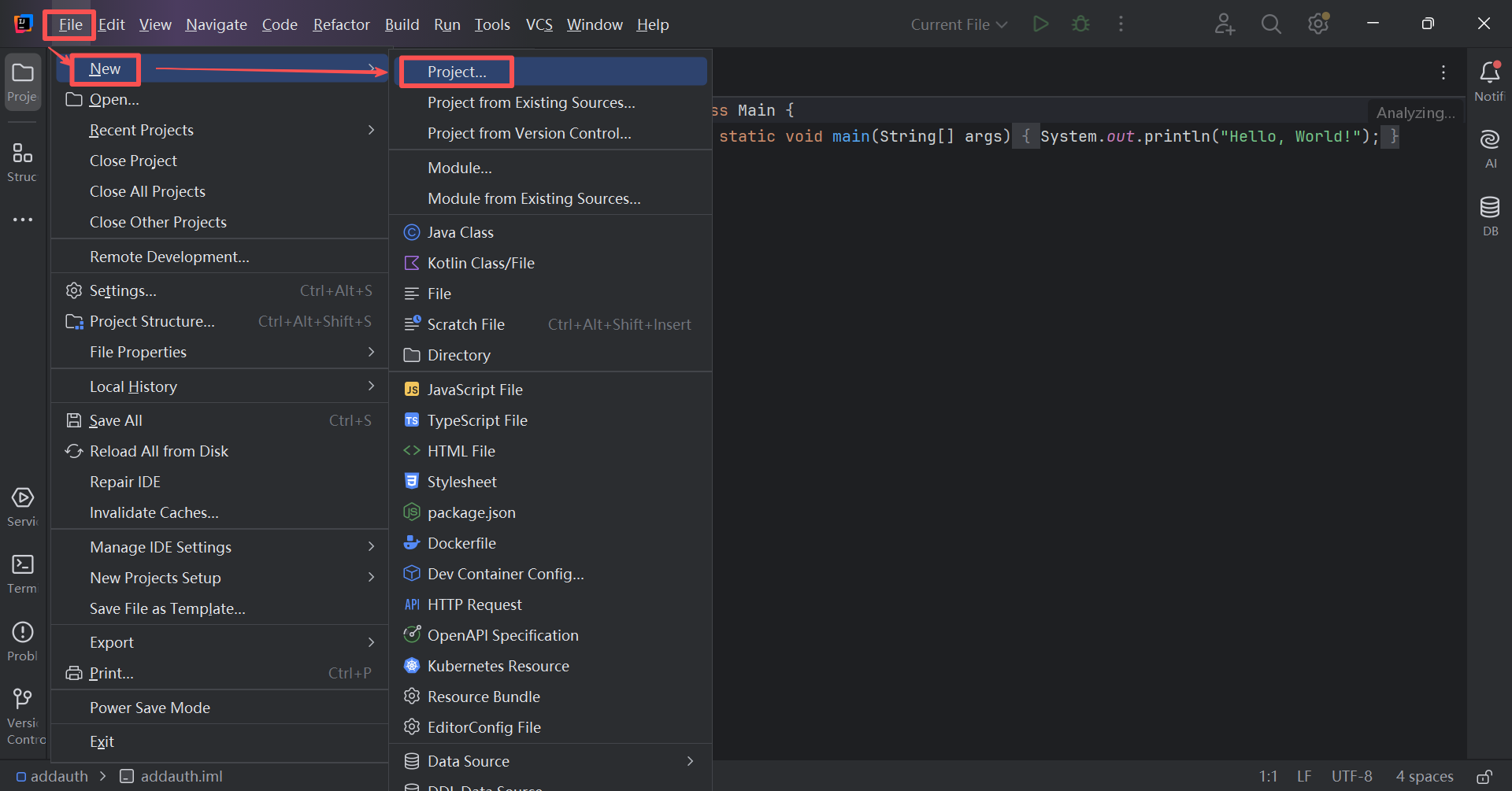Image resolution: width=1512 pixels, height=791 pixels.
Task: Click addauth.iml in the breadcrumb bar
Action: pos(181,776)
